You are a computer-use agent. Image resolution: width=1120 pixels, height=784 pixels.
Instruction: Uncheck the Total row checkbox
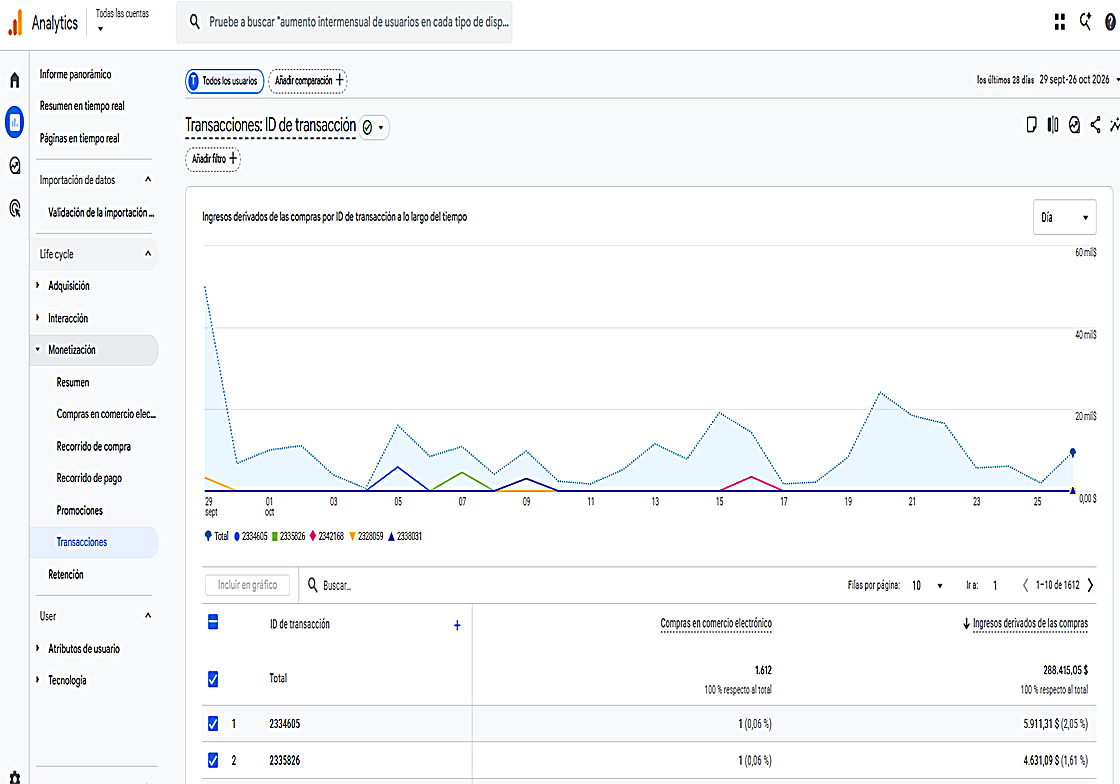pyautogui.click(x=213, y=679)
